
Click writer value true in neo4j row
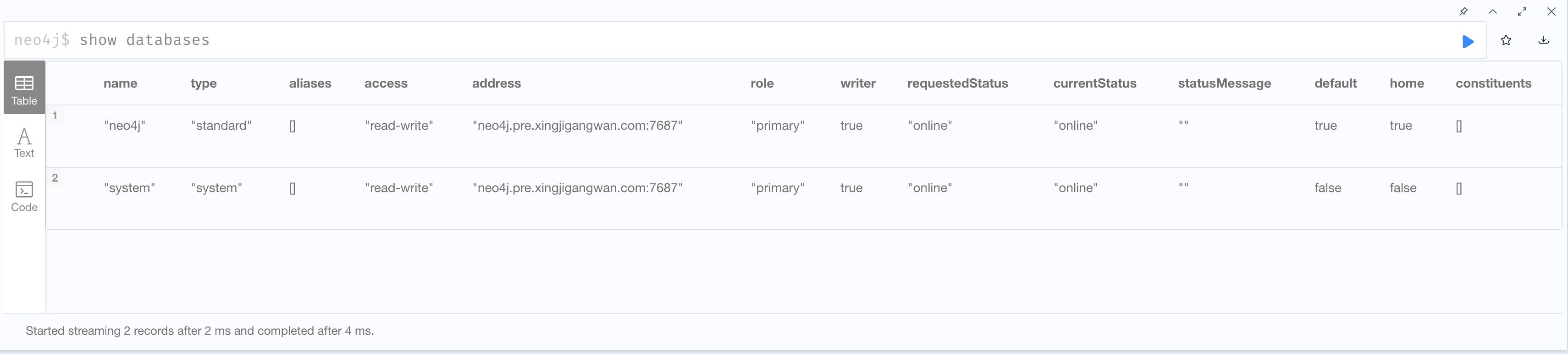tap(851, 126)
